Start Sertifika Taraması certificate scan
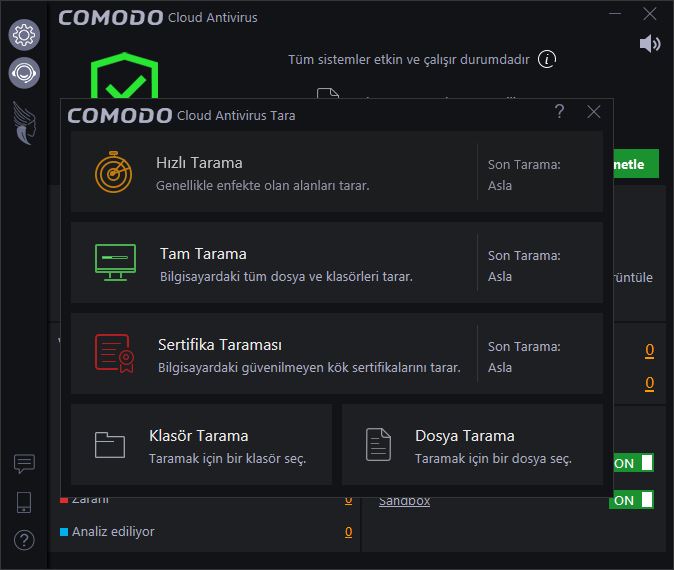The width and height of the screenshot is (674, 570). (337, 354)
